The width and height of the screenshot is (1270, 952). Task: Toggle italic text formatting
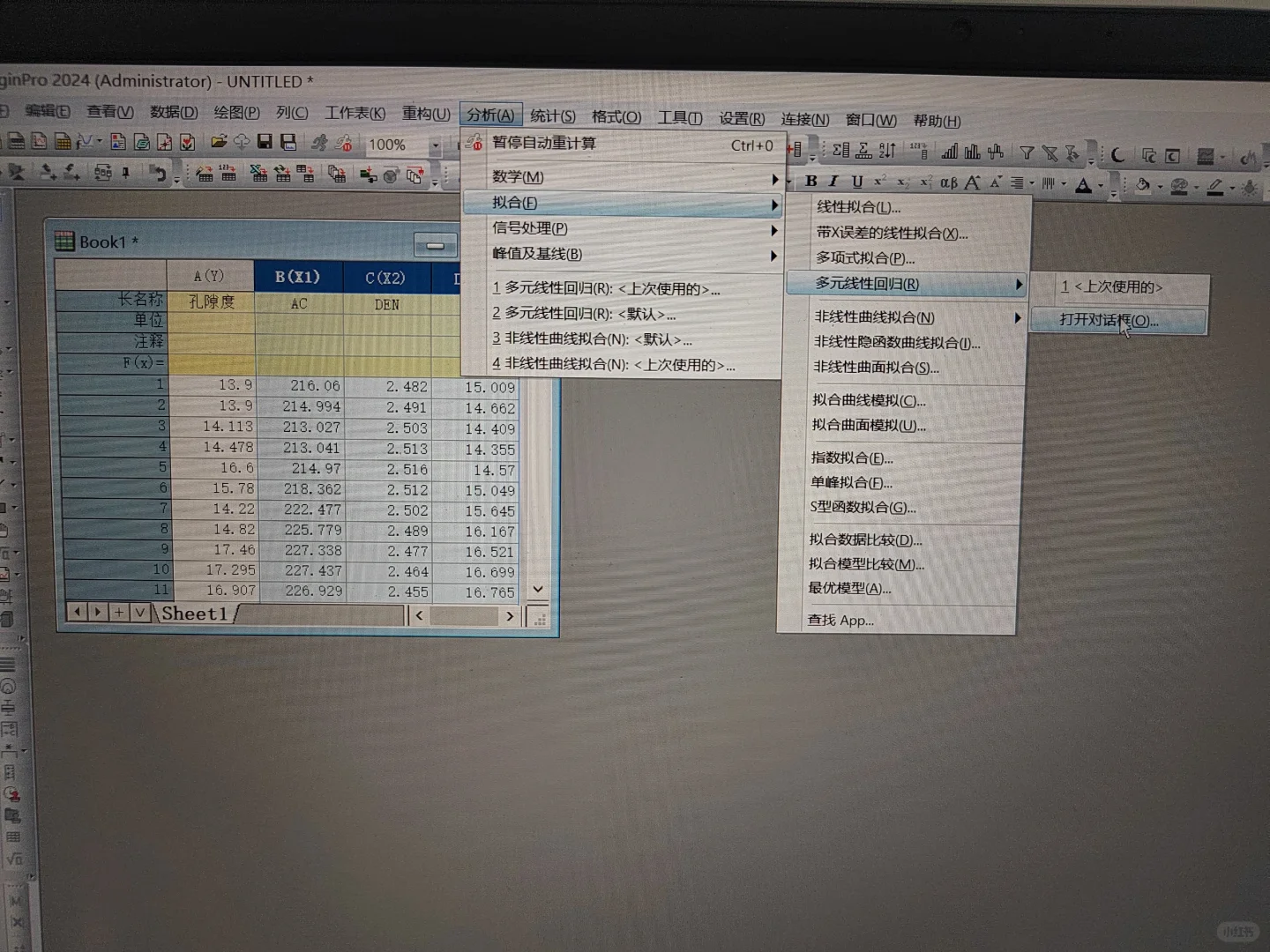tap(833, 182)
